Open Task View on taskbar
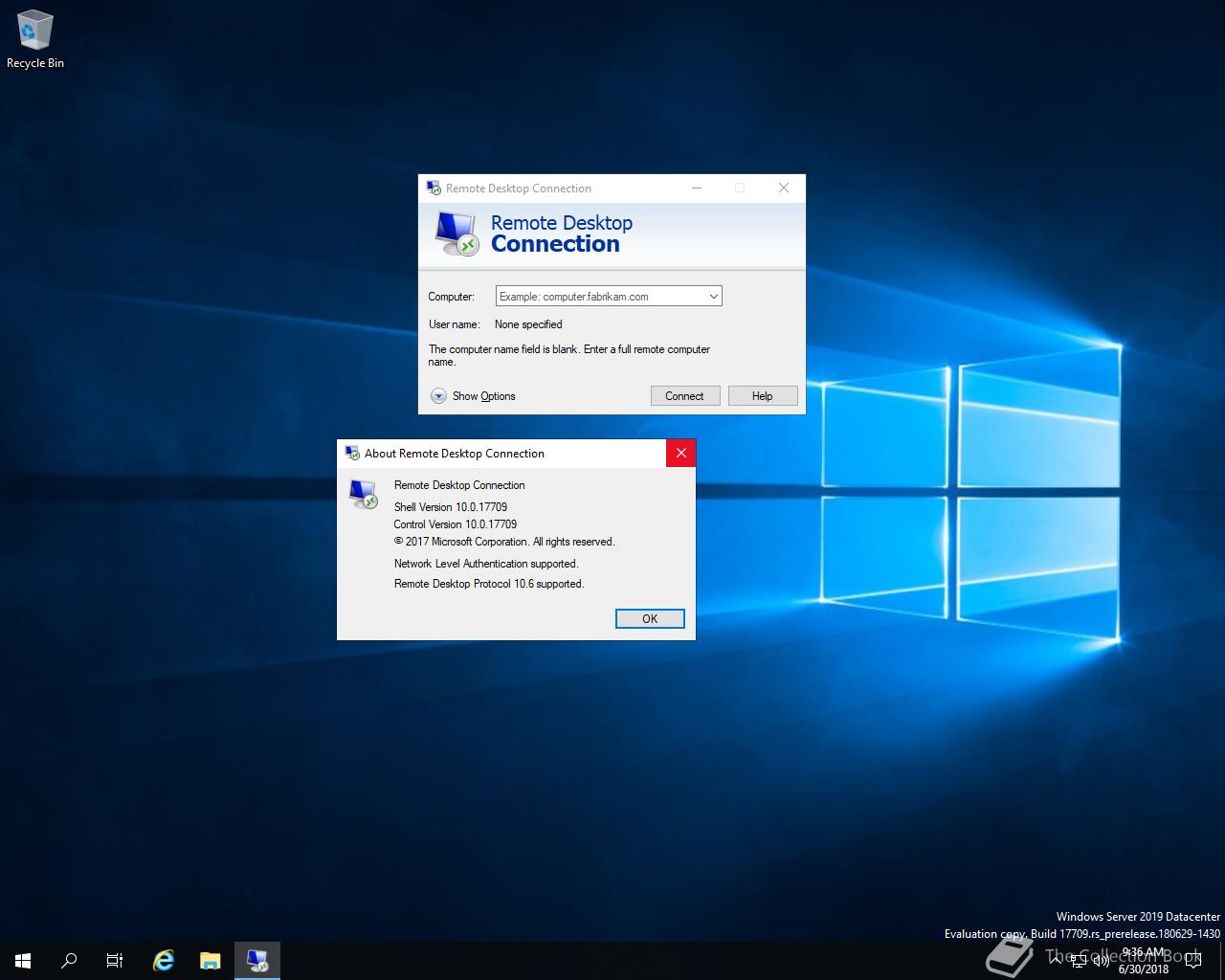 pos(115,961)
